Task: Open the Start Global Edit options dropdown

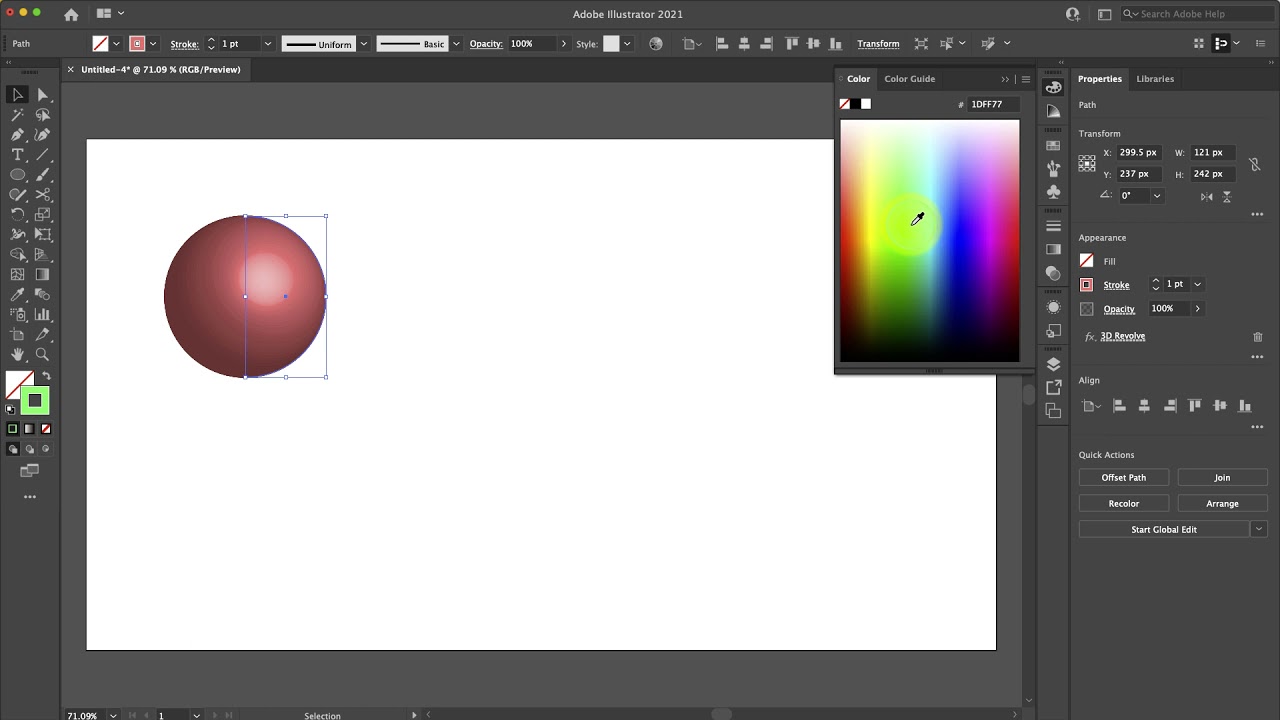Action: (x=1259, y=530)
